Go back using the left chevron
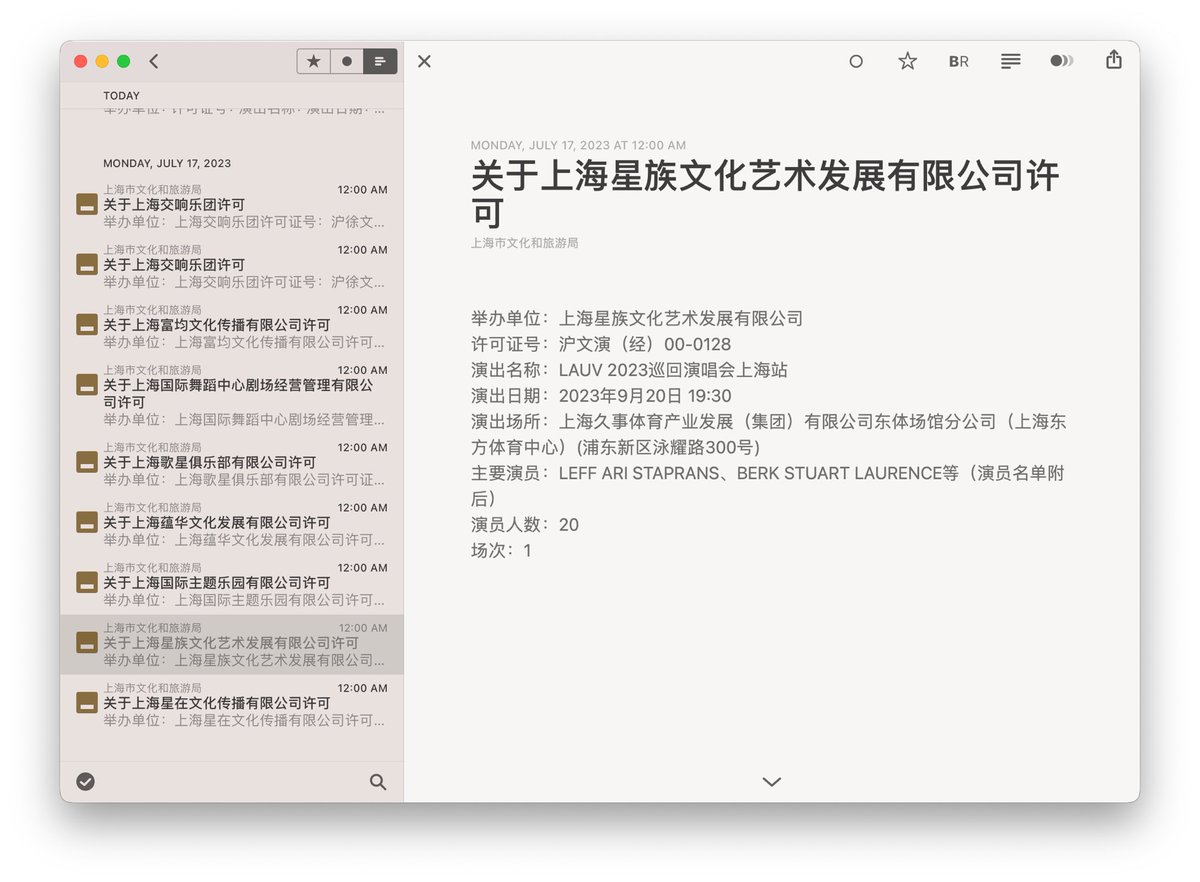Image resolution: width=1200 pixels, height=882 pixels. coord(154,61)
